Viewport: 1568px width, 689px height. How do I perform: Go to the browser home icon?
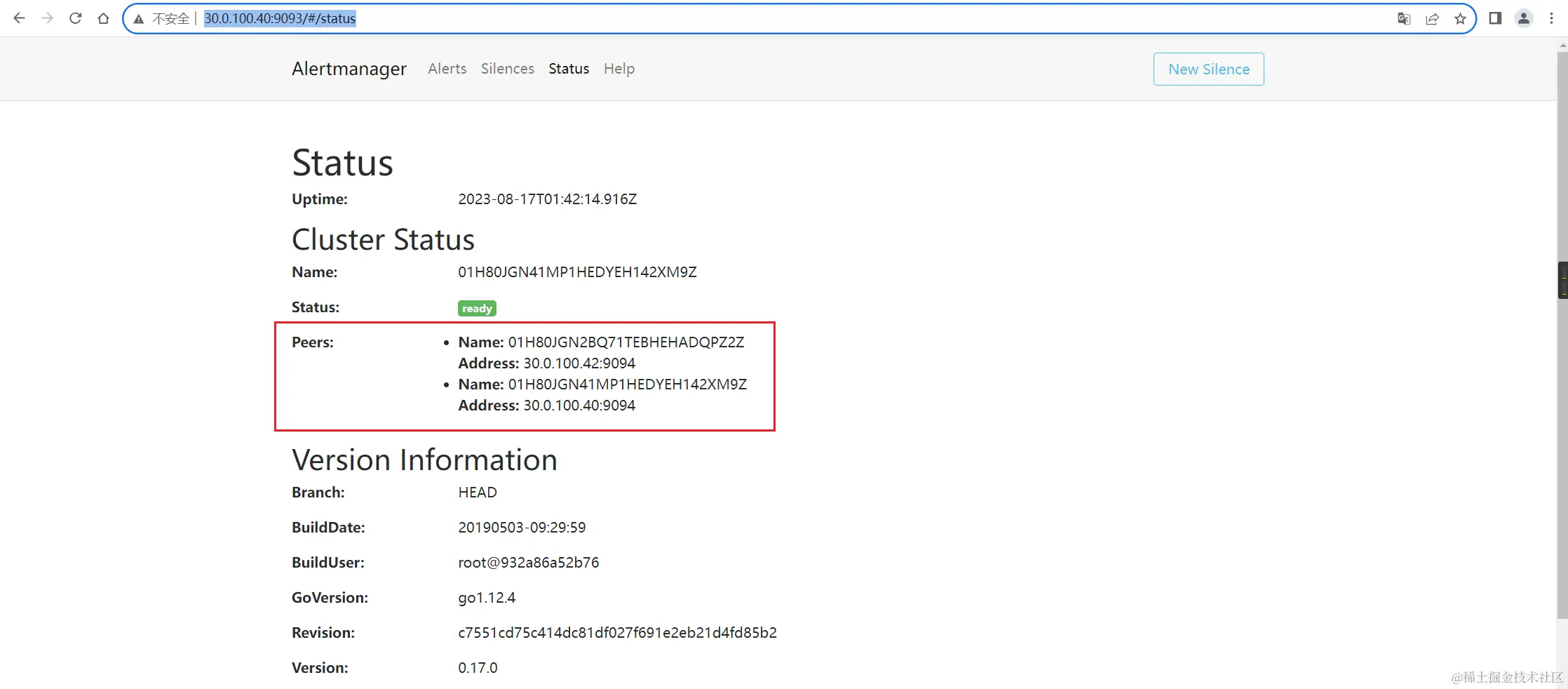tap(103, 18)
